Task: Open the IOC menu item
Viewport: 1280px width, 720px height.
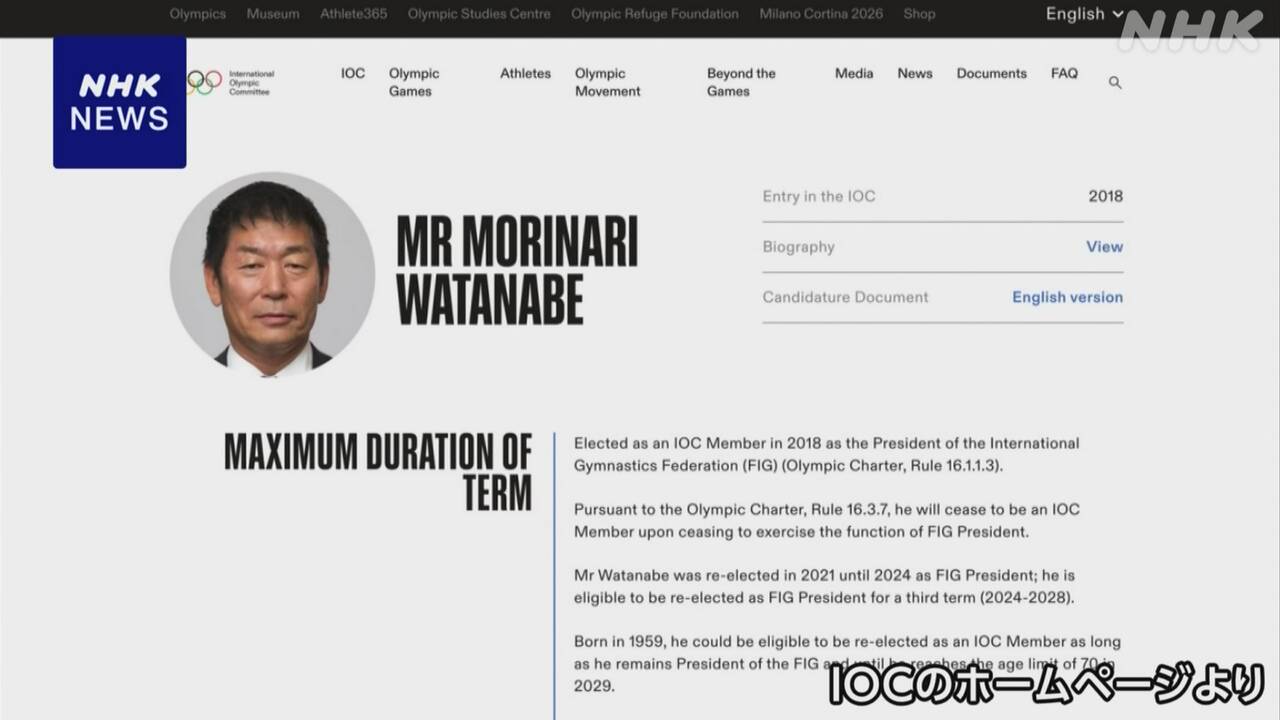Action: click(x=353, y=73)
